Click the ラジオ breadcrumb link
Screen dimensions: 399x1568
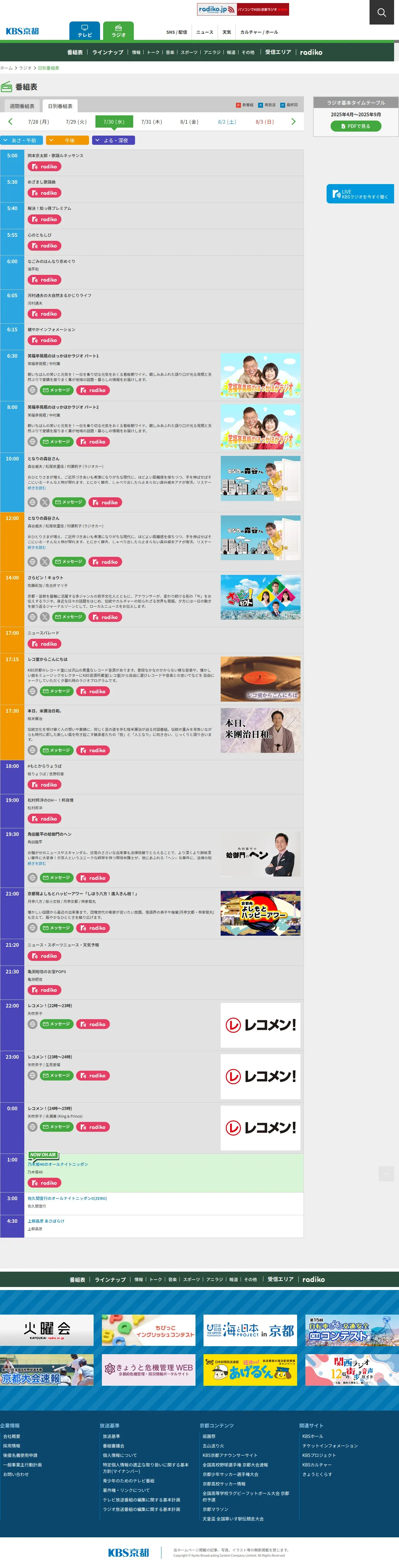click(x=25, y=68)
